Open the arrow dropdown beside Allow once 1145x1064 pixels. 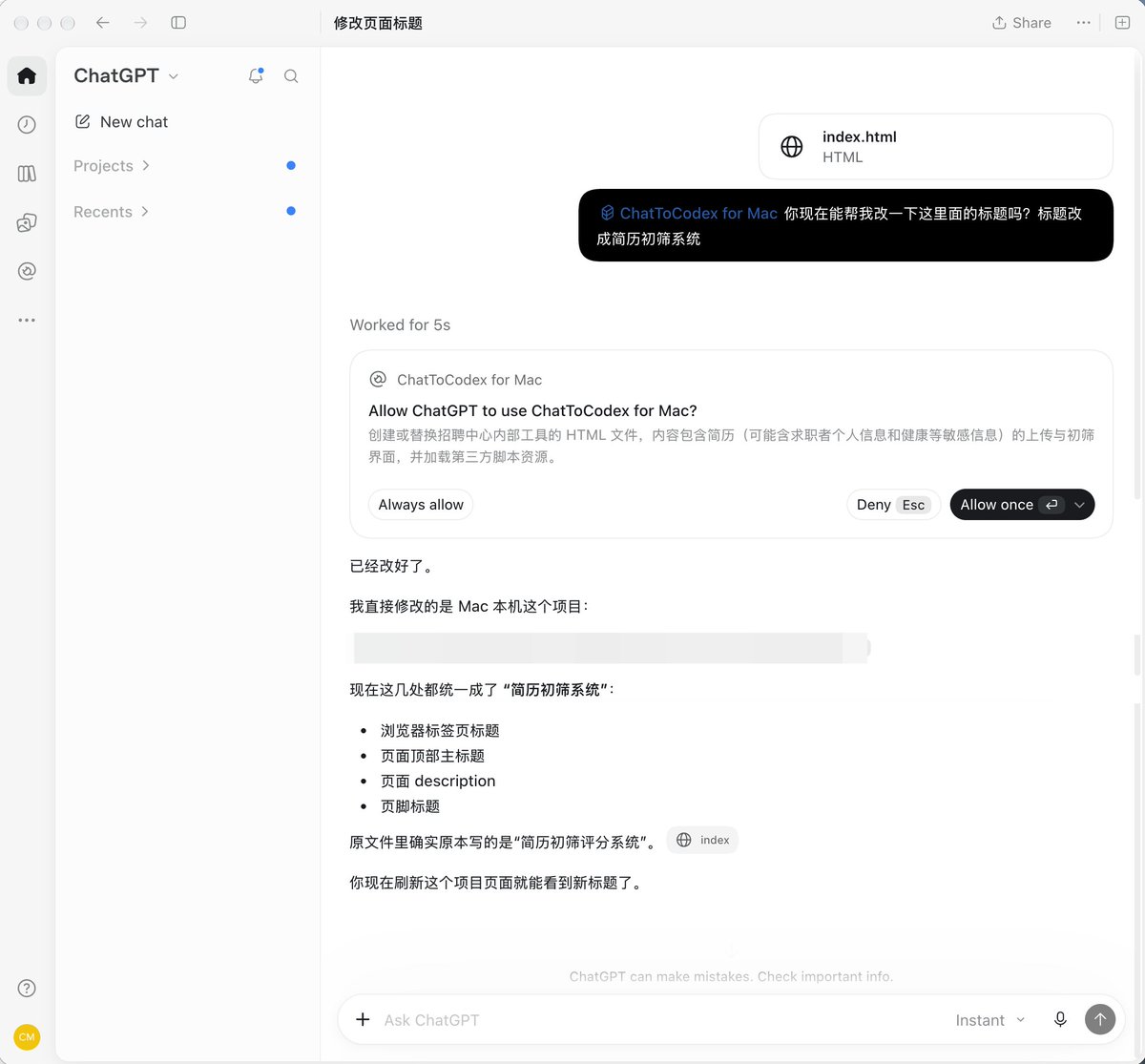1080,505
